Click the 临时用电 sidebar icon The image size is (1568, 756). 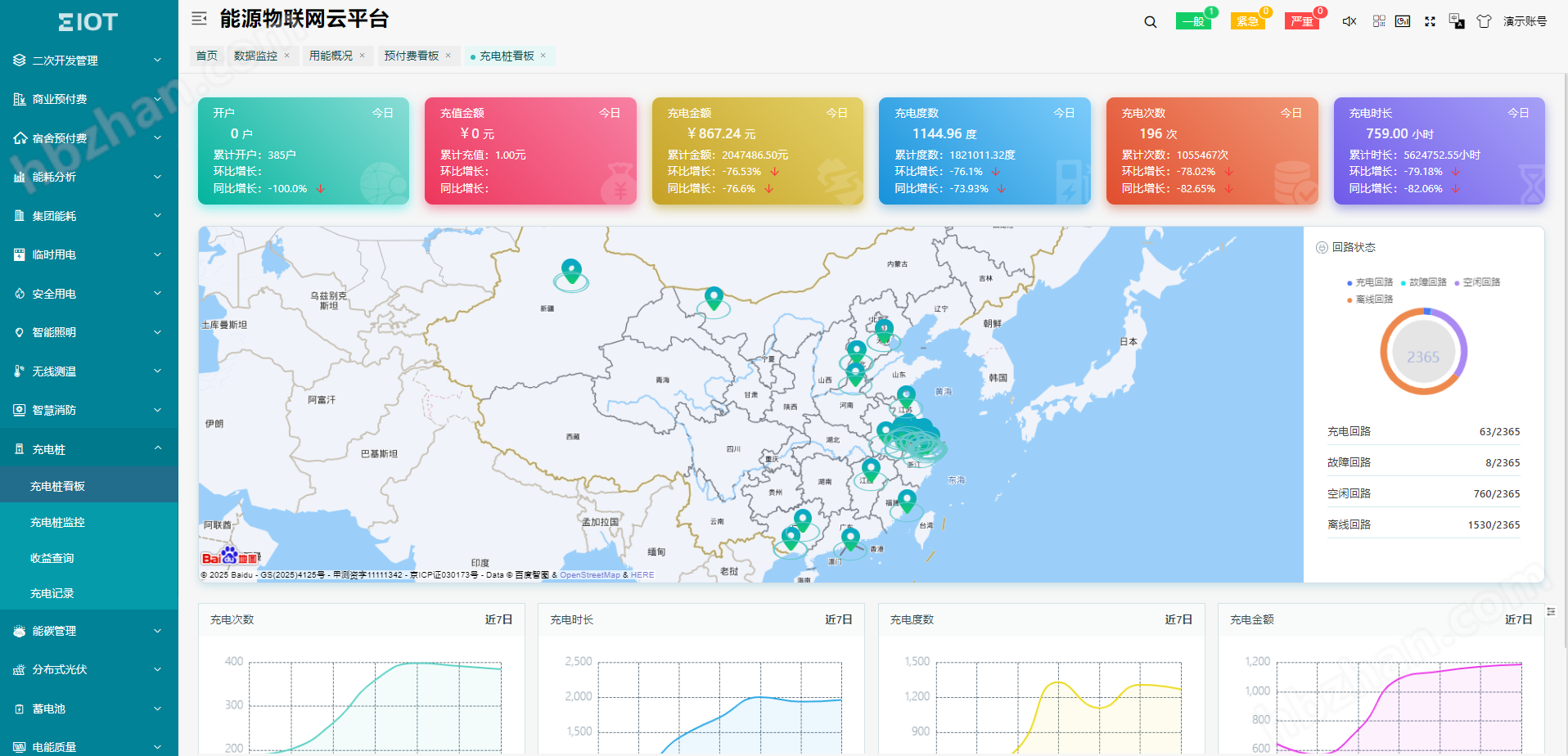[20, 254]
